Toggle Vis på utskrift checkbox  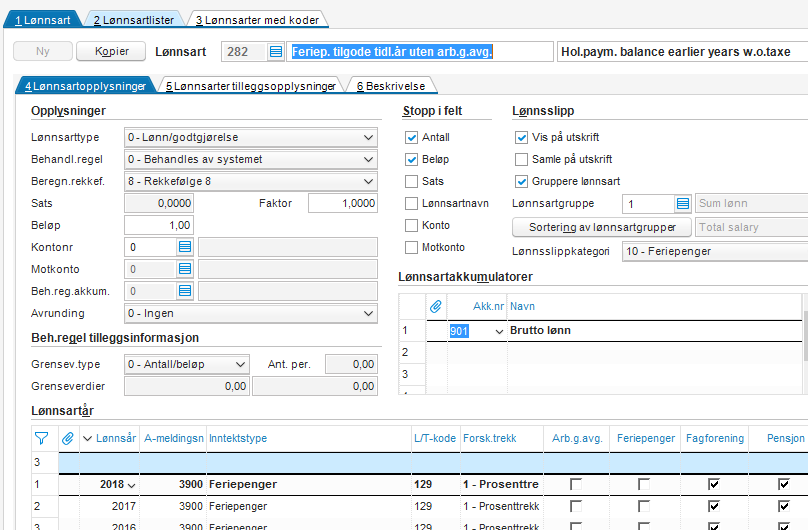pyautogui.click(x=521, y=138)
